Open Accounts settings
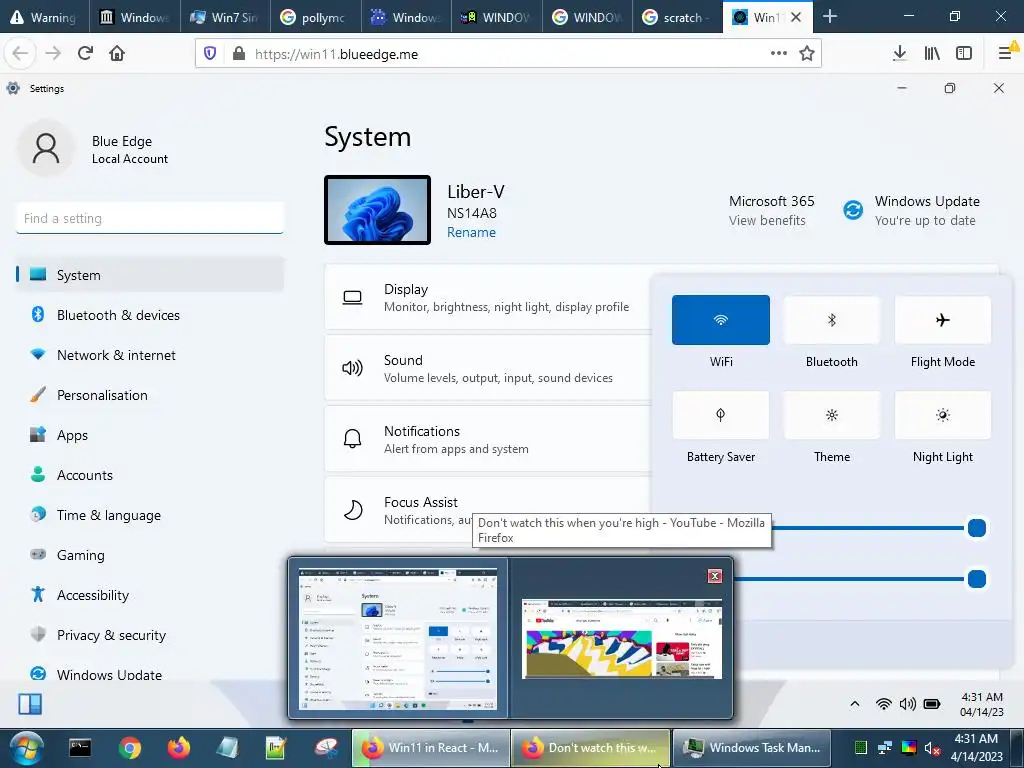Viewport: 1024px width, 768px height. pyautogui.click(x=150, y=475)
